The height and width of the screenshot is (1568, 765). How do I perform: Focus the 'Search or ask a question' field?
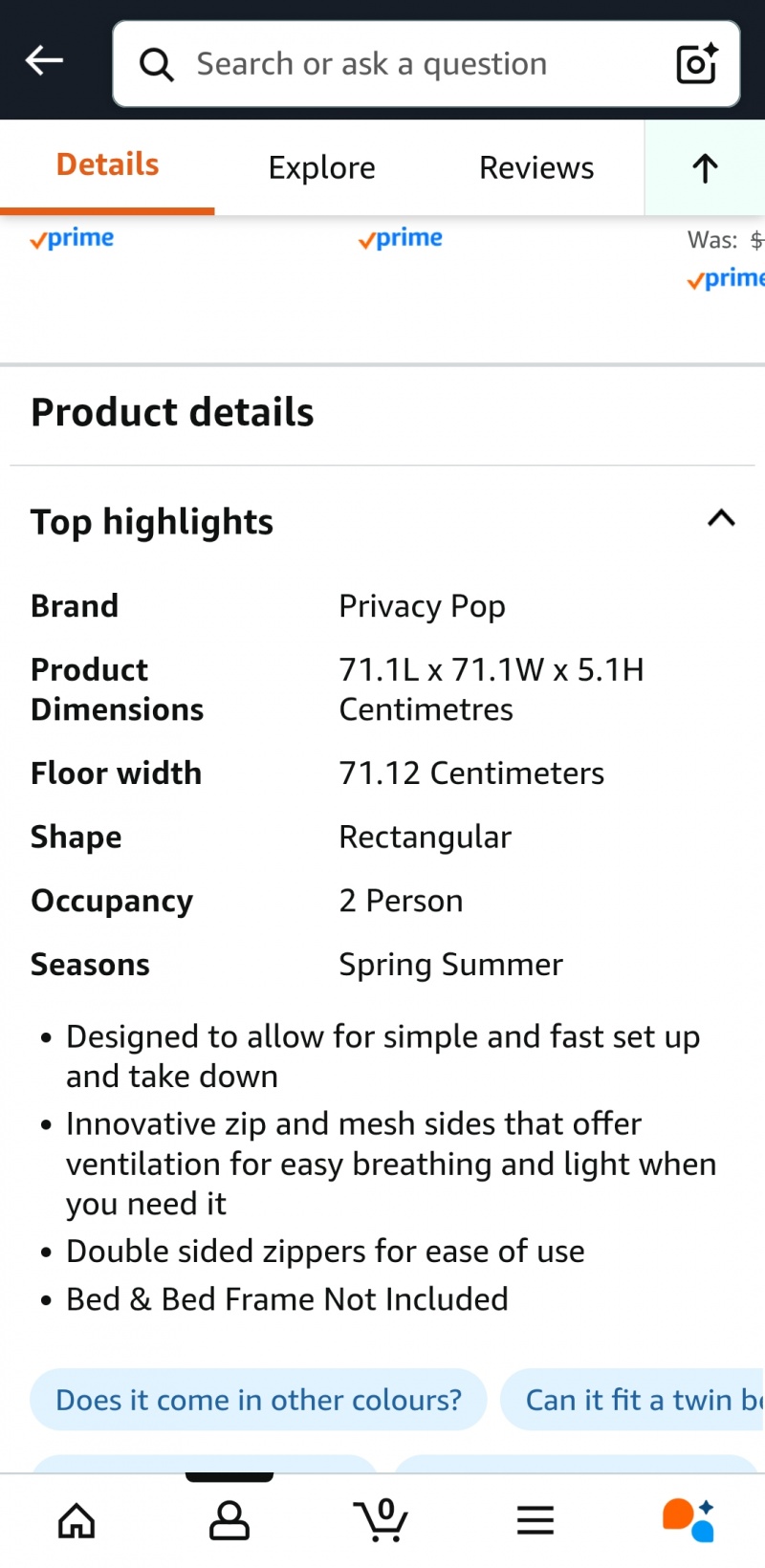coord(426,64)
